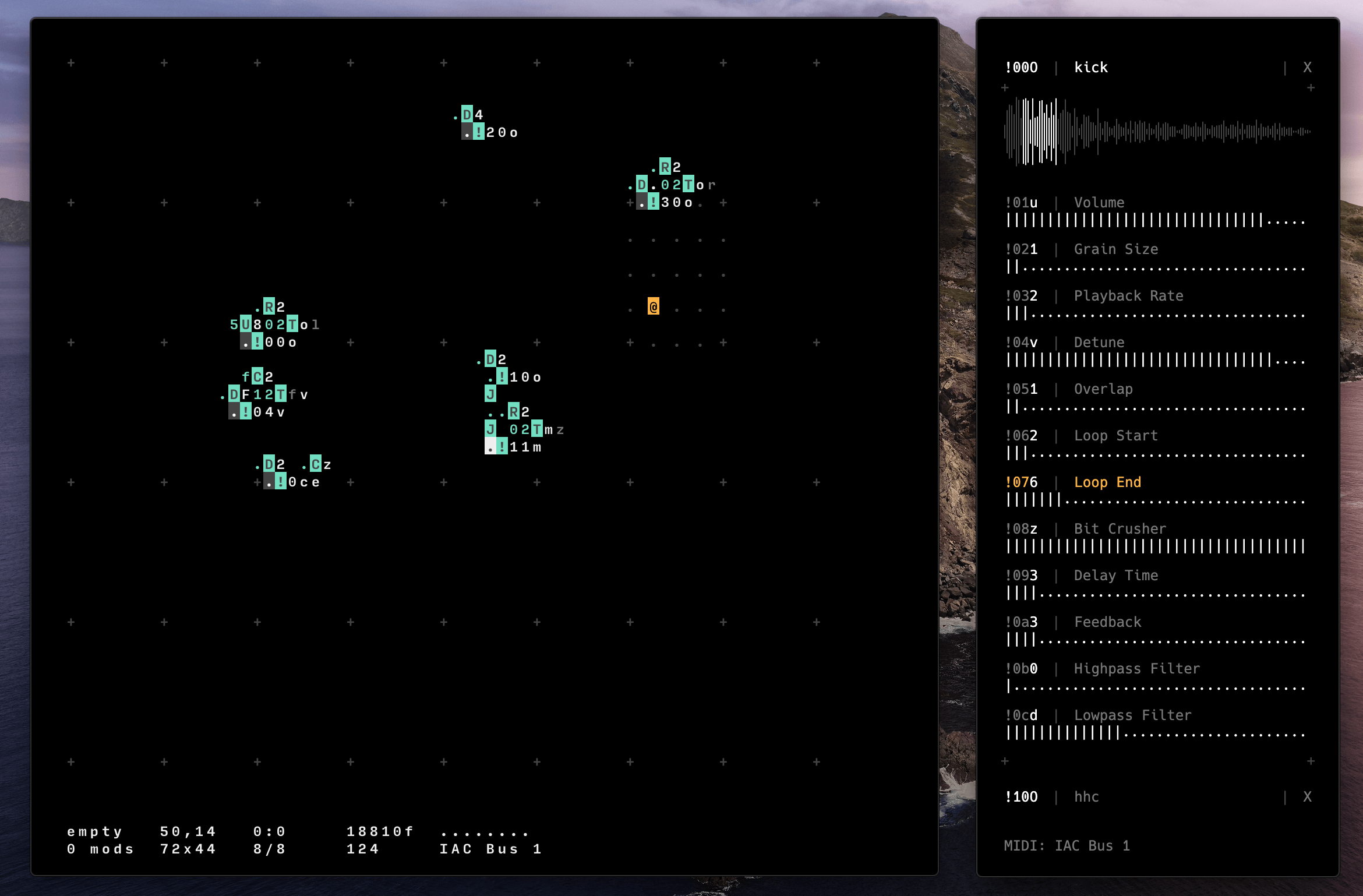The height and width of the screenshot is (896, 1363).
Task: Click the kick waveform display
Action: (x=1157, y=132)
